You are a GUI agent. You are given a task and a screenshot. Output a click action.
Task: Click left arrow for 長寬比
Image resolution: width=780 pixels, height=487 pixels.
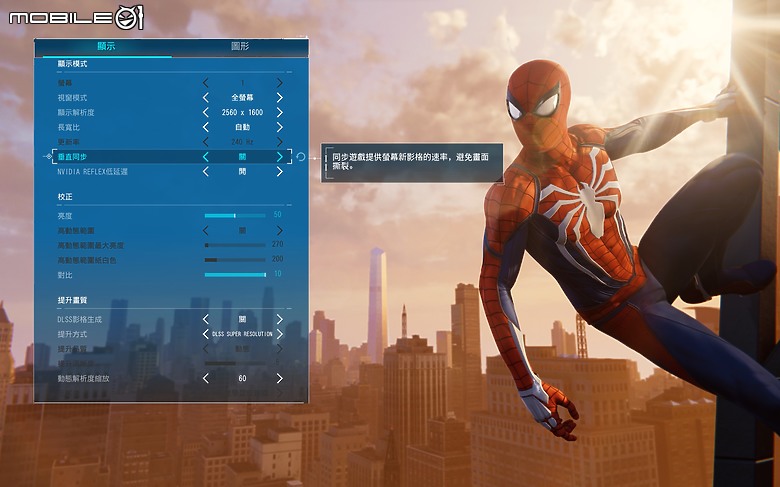205,127
